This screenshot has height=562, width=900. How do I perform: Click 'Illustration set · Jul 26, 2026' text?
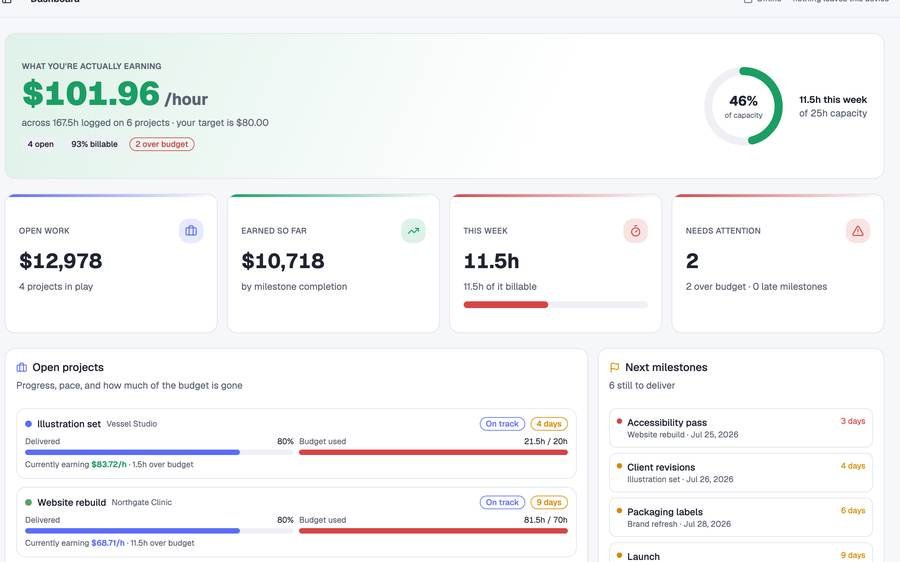(680, 479)
